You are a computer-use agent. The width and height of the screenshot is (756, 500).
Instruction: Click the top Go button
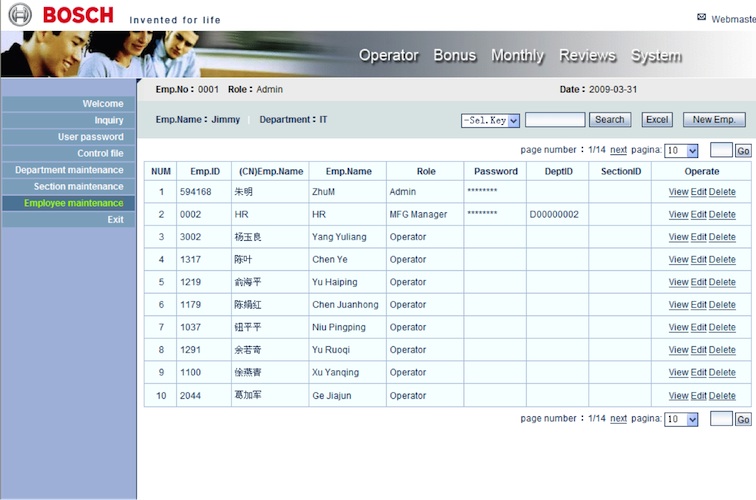coord(743,151)
